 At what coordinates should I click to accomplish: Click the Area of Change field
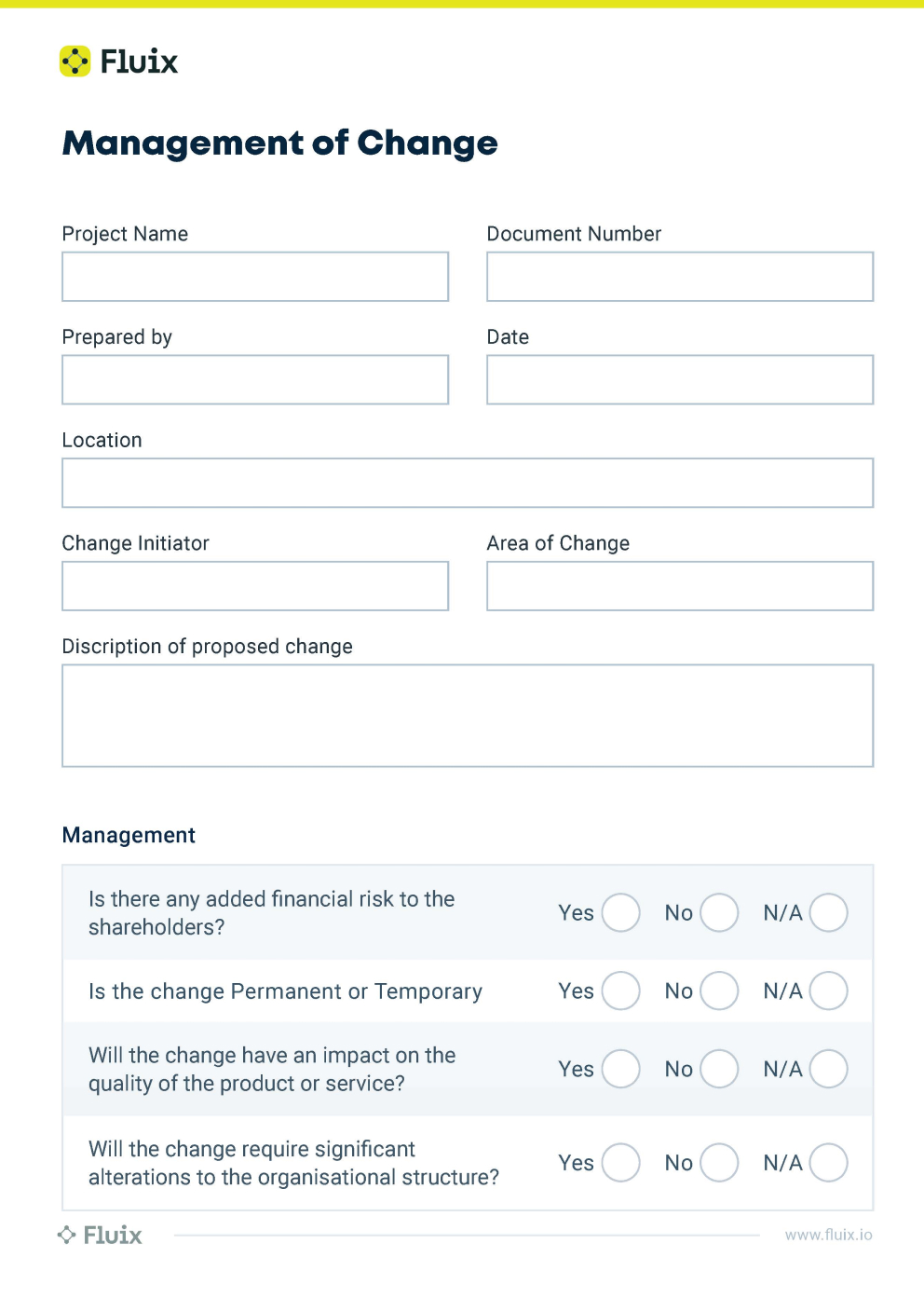(x=680, y=586)
